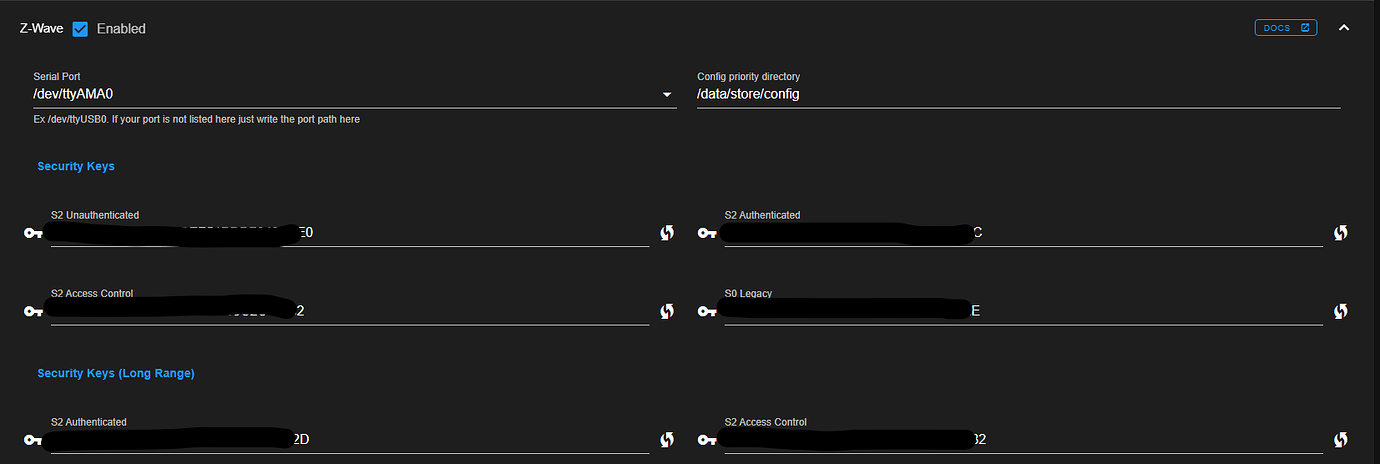Click key icon beside S2 Unauthenticated field
1380x464 pixels.
pos(34,233)
